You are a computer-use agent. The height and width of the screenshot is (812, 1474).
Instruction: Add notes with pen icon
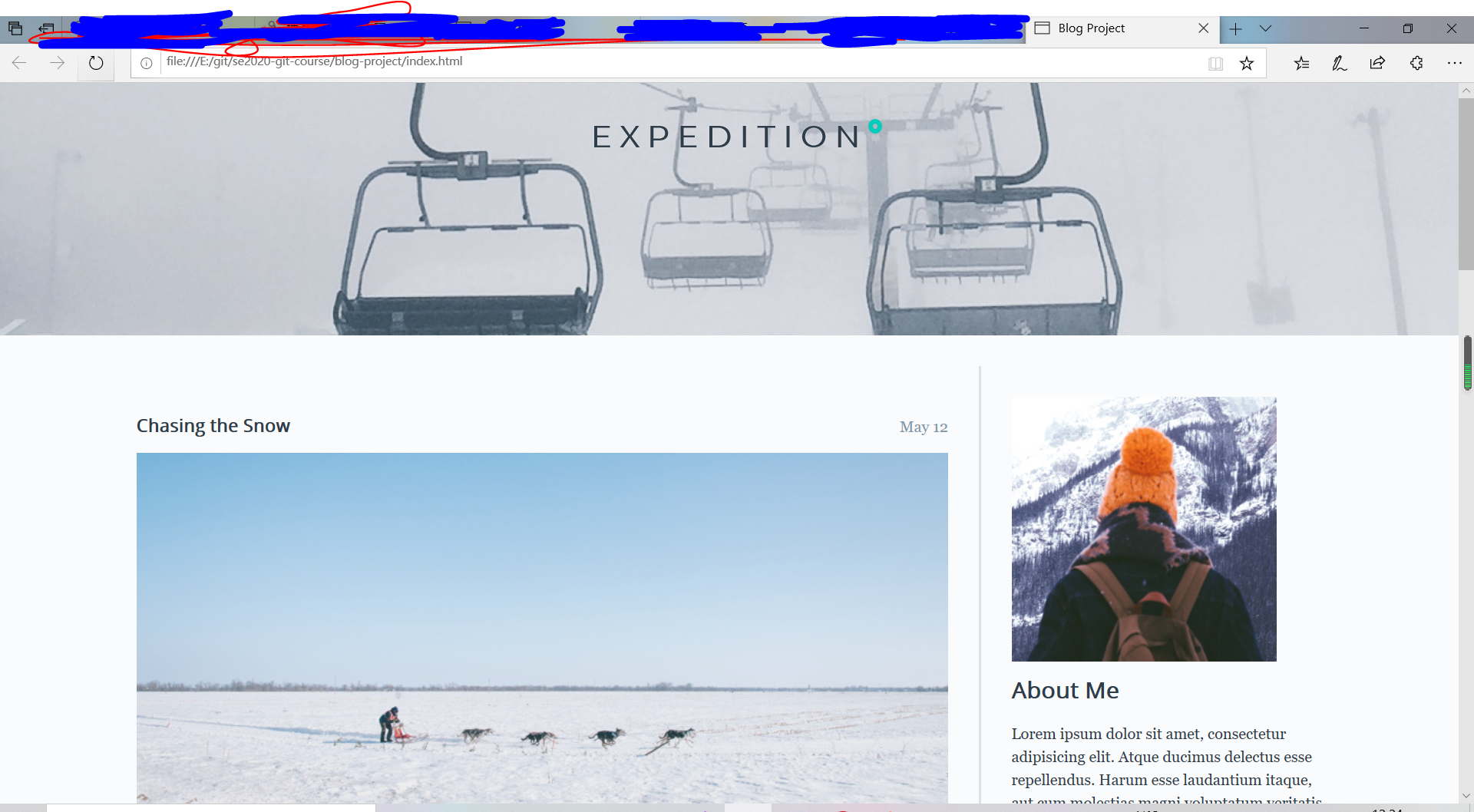pyautogui.click(x=1340, y=64)
